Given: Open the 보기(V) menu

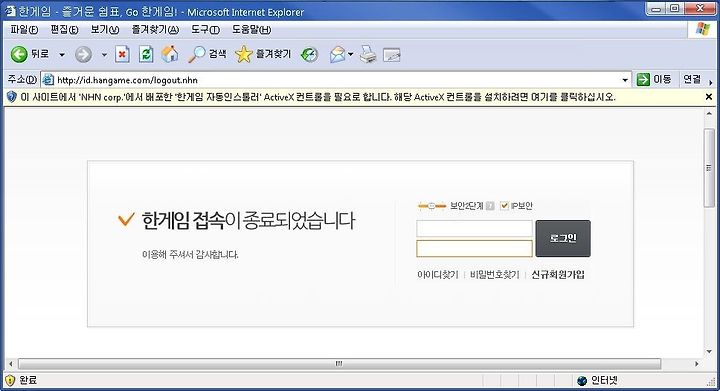Looking at the screenshot, I should (x=105, y=30).
